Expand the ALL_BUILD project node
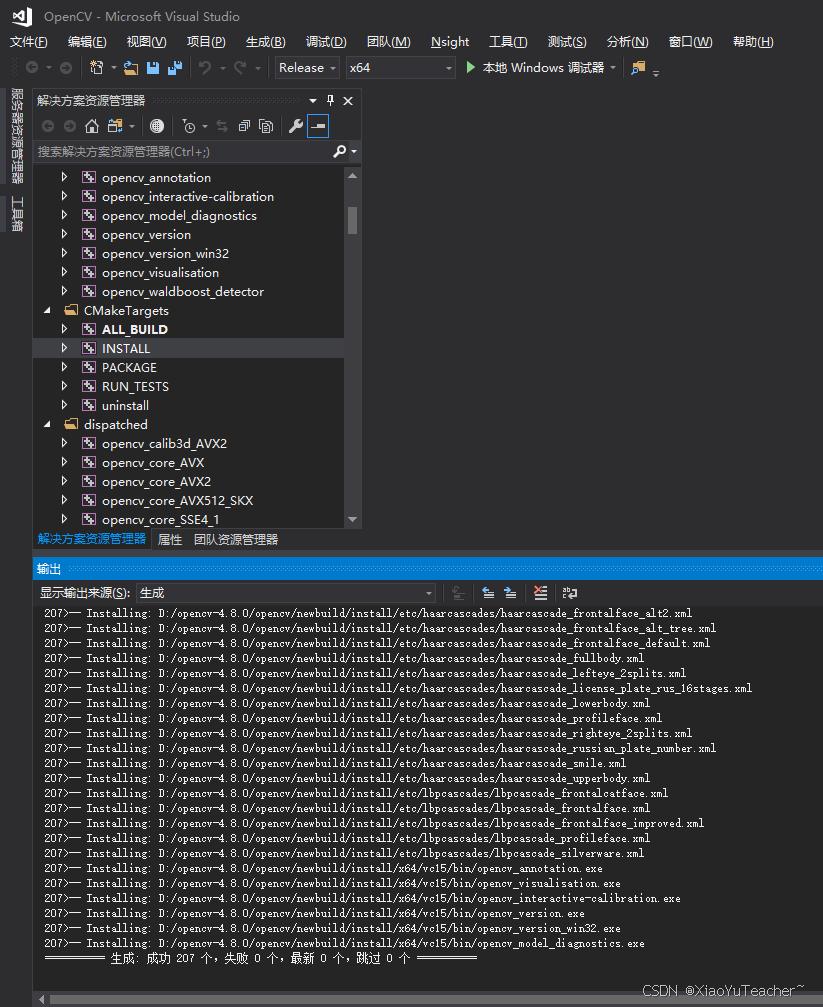This screenshot has width=823, height=1007. (64, 329)
